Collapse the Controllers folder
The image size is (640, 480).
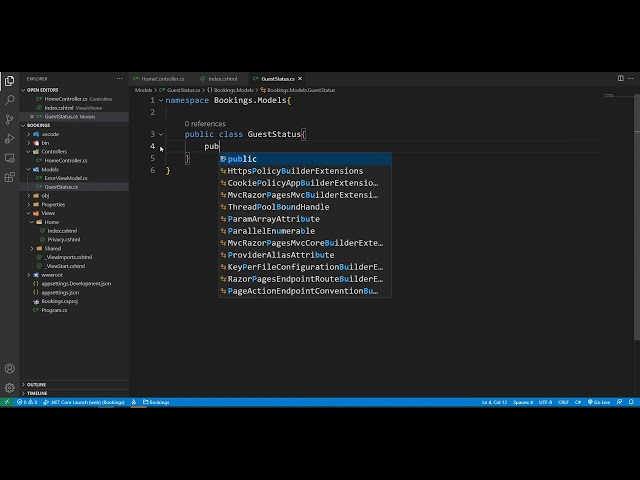pos(54,151)
